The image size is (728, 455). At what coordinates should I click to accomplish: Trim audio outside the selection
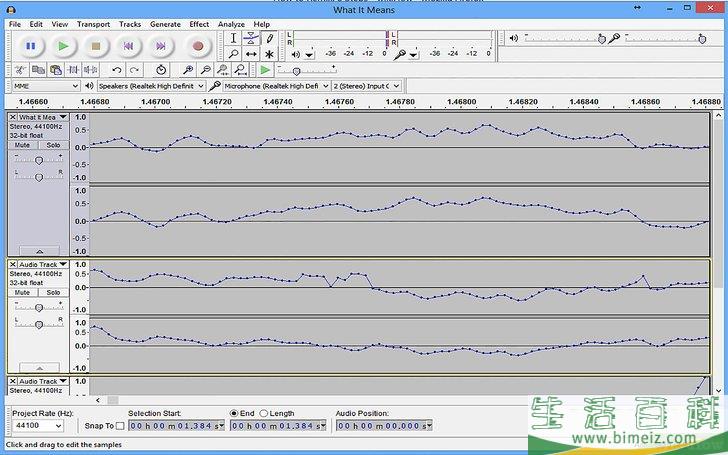pos(73,70)
